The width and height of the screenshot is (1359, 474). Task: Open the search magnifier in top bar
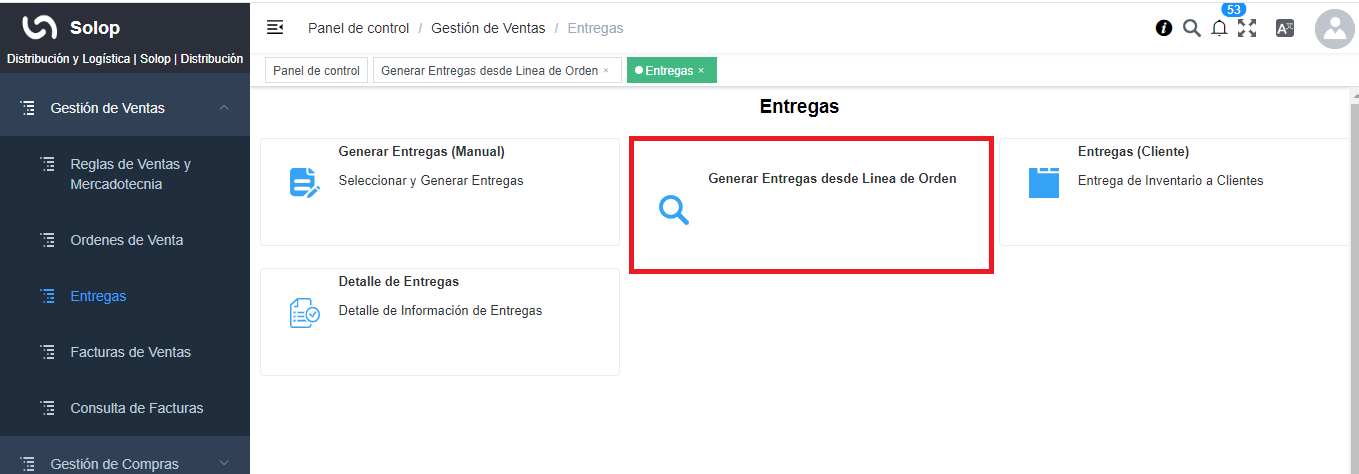[x=1191, y=28]
